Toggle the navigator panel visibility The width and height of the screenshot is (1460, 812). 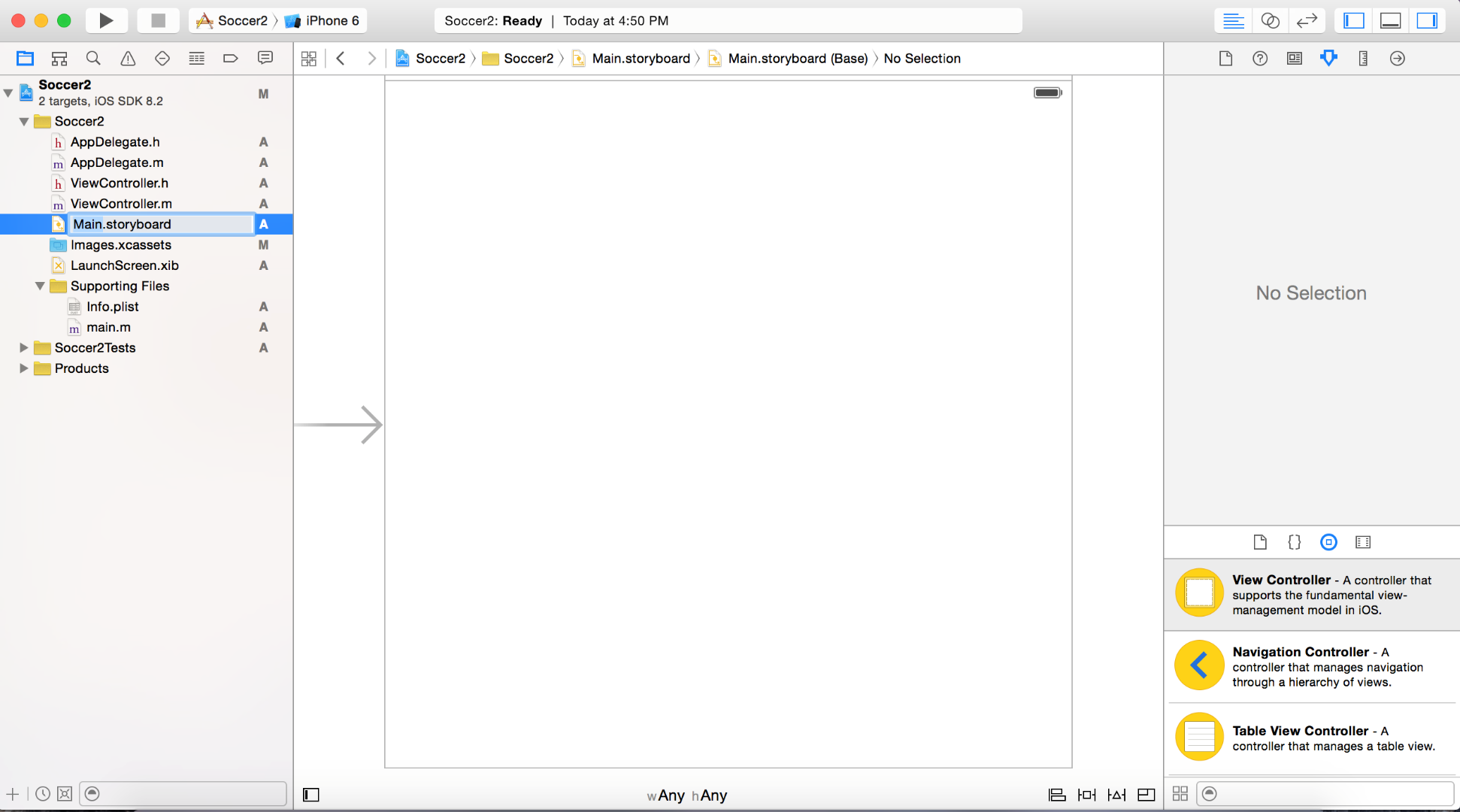1352,20
